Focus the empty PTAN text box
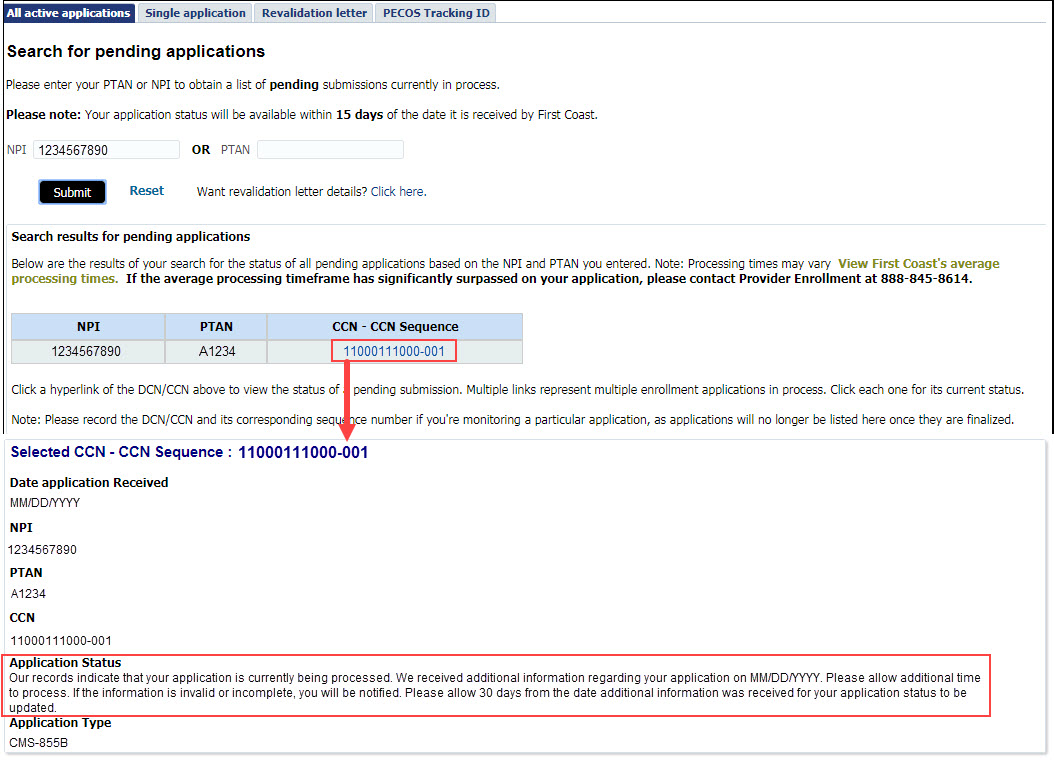 (x=330, y=150)
